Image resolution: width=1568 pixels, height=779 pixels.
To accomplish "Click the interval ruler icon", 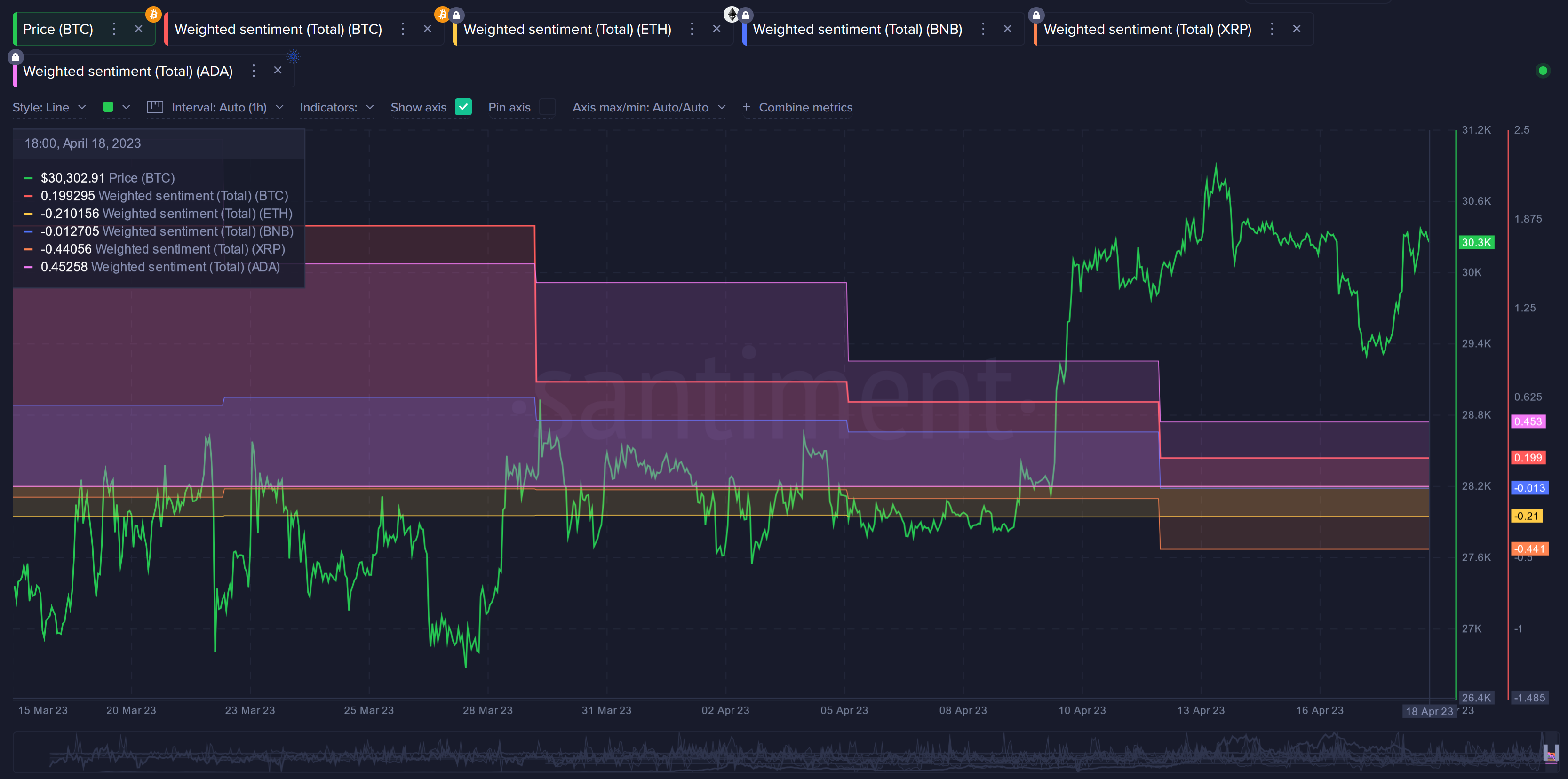I will point(155,107).
